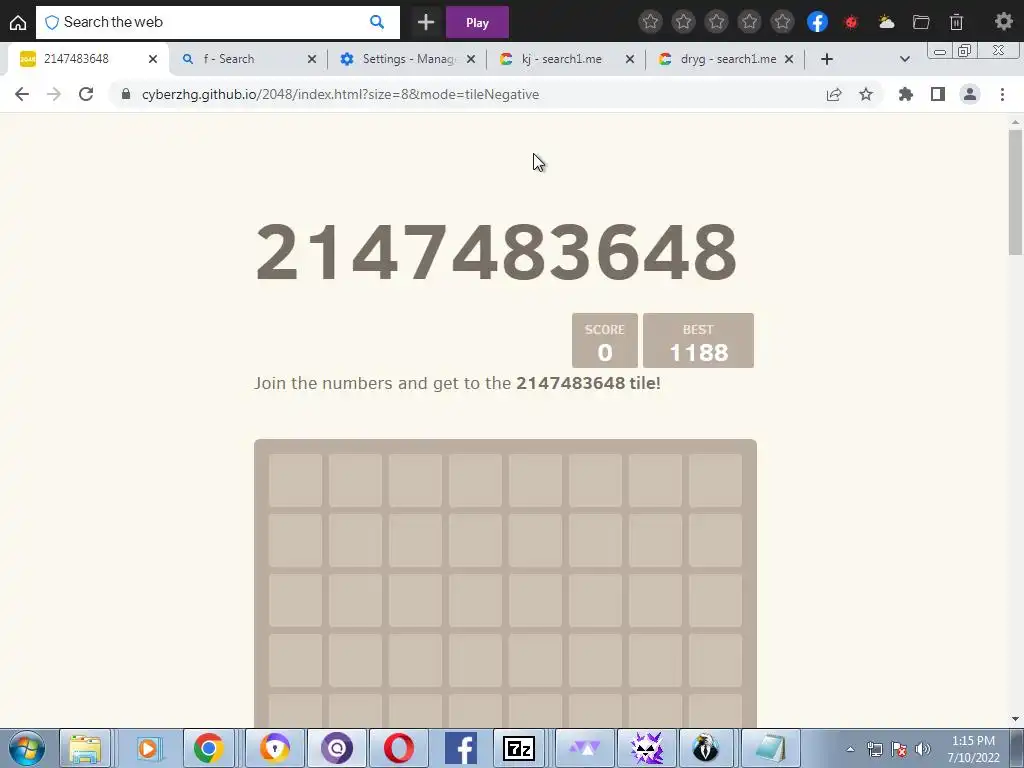The width and height of the screenshot is (1024, 768).
Task: Open the Facebook taskbar icon
Action: [460, 748]
